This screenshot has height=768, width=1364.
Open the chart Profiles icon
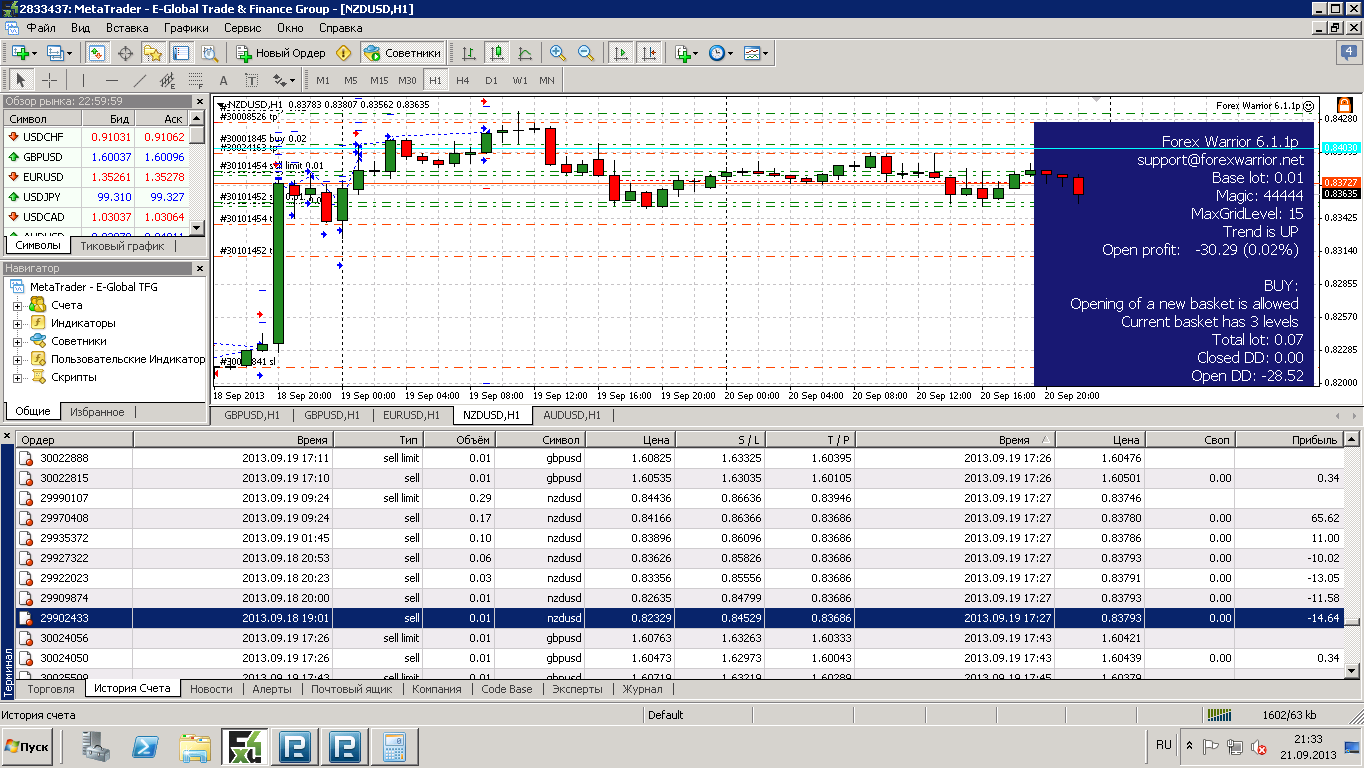click(57, 53)
